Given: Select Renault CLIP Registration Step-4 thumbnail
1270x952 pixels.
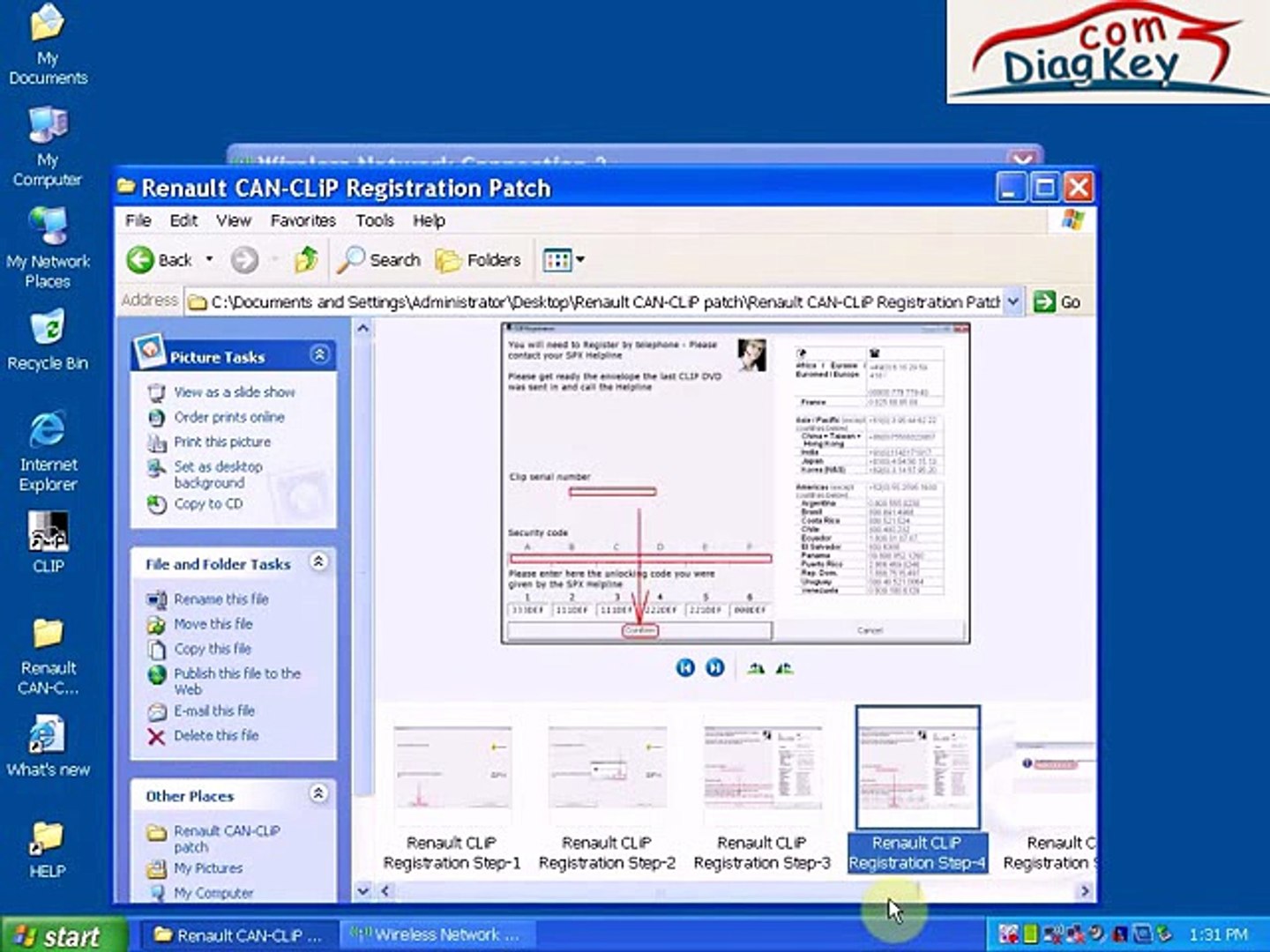Looking at the screenshot, I should click(917, 789).
